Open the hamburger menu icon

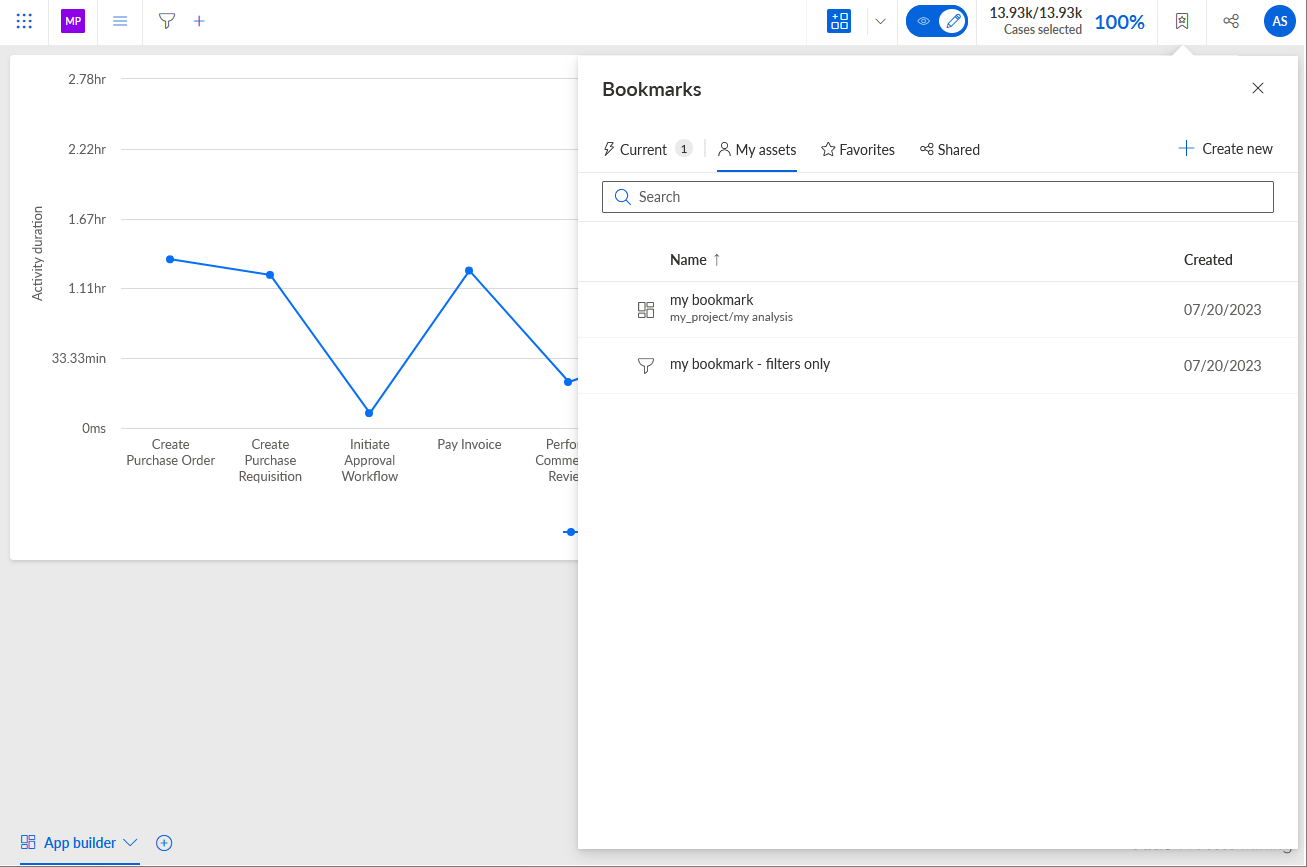click(120, 21)
